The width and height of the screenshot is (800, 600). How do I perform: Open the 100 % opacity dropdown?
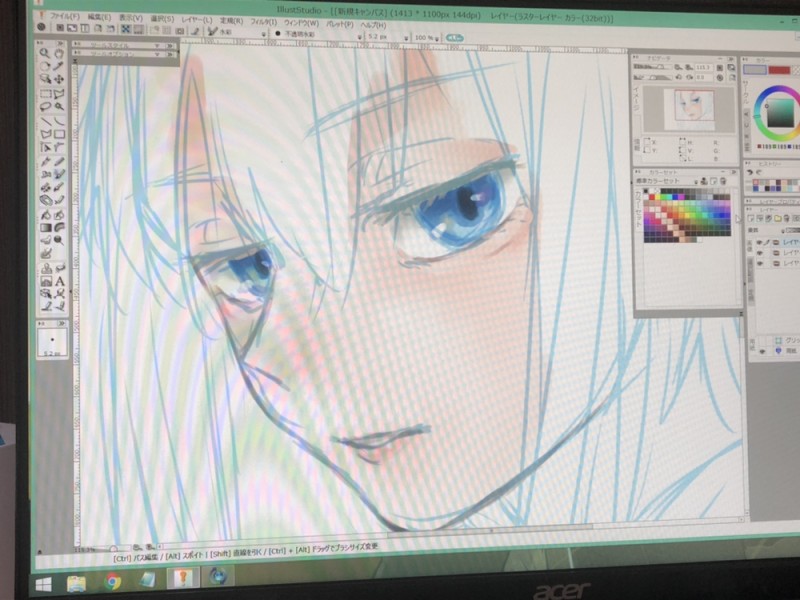pyautogui.click(x=437, y=39)
